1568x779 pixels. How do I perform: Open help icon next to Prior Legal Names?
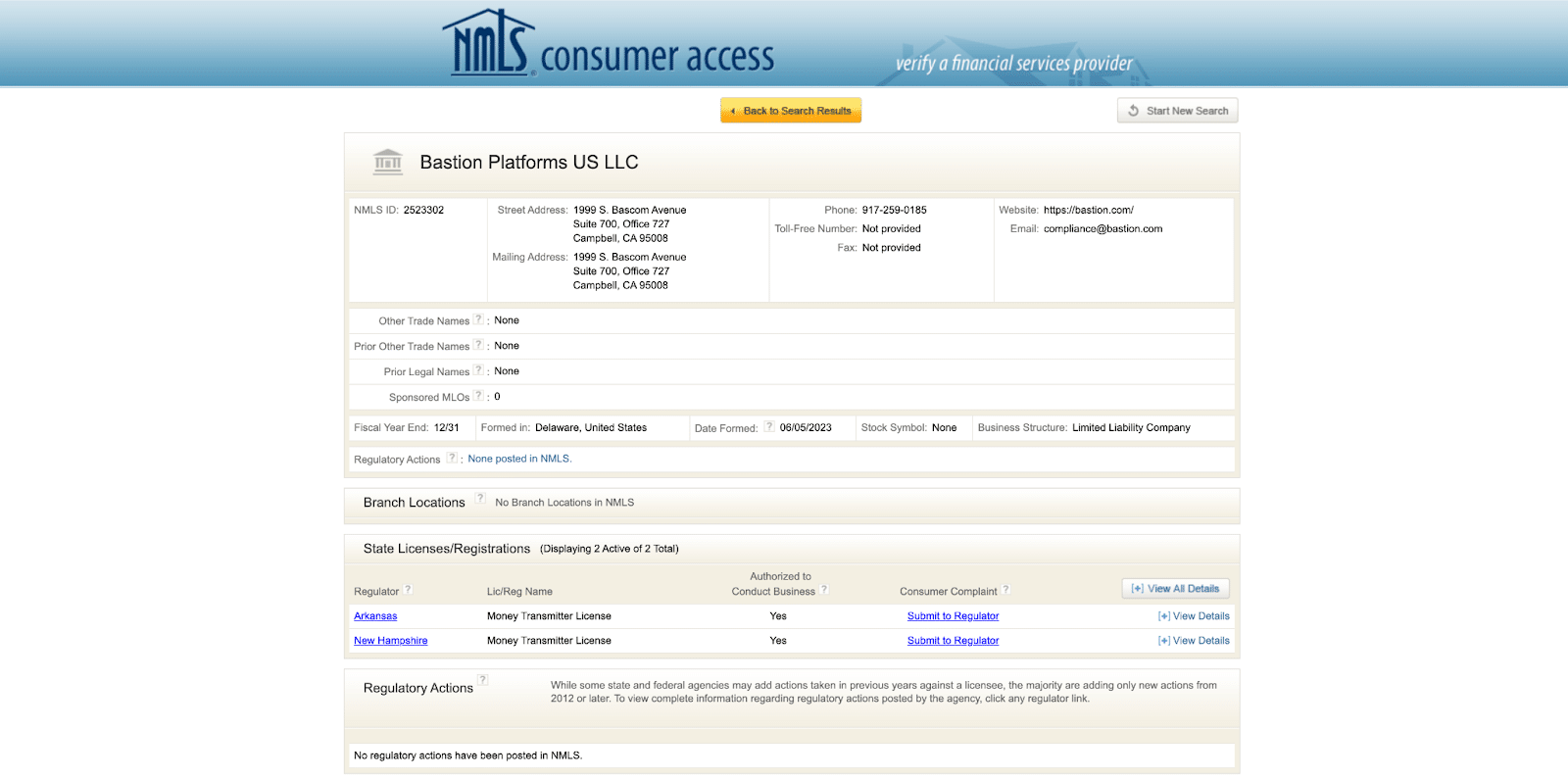(478, 370)
